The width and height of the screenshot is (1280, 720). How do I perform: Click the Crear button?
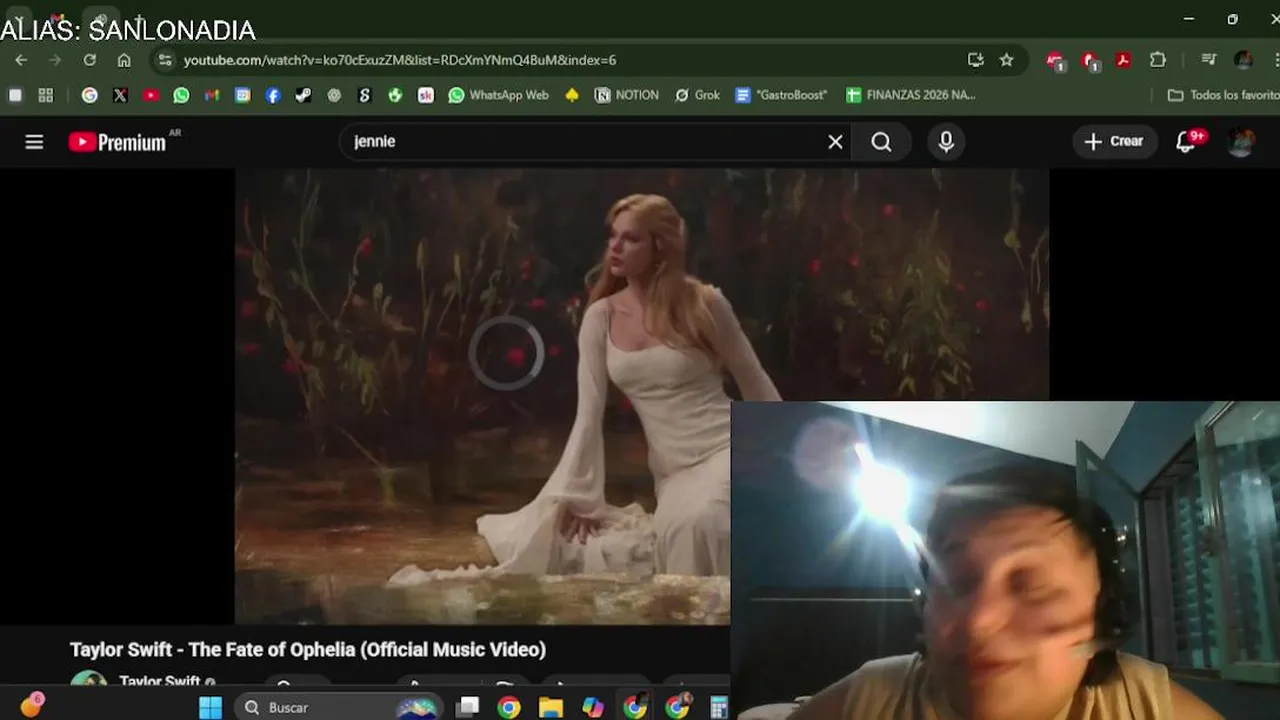(1114, 142)
